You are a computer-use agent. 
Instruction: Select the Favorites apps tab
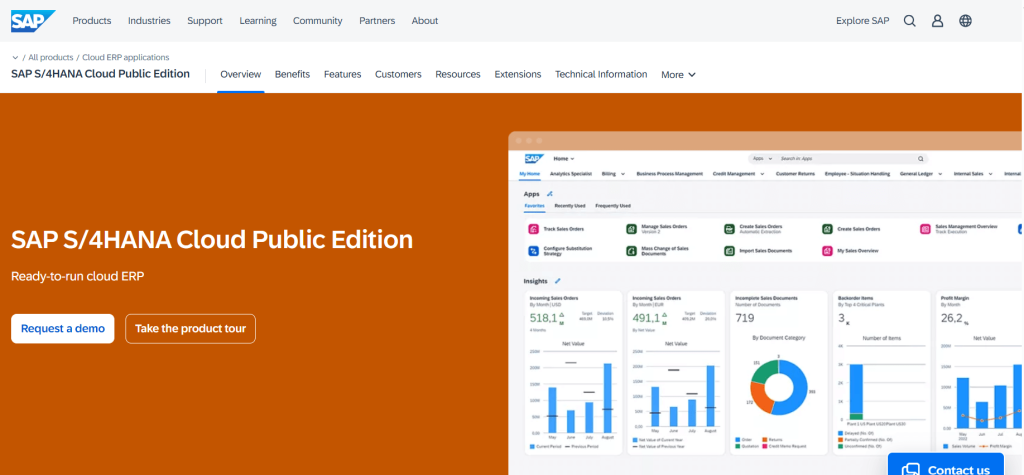[x=534, y=206]
